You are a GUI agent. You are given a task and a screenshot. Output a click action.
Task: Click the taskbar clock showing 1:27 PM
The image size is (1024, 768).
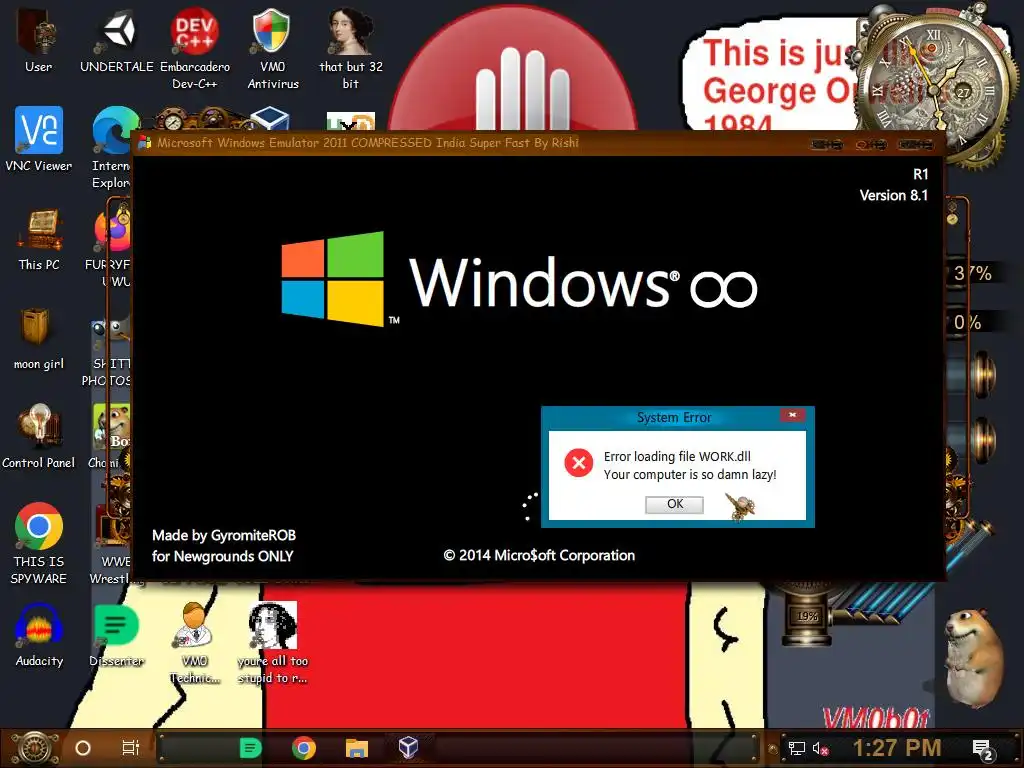pos(897,748)
